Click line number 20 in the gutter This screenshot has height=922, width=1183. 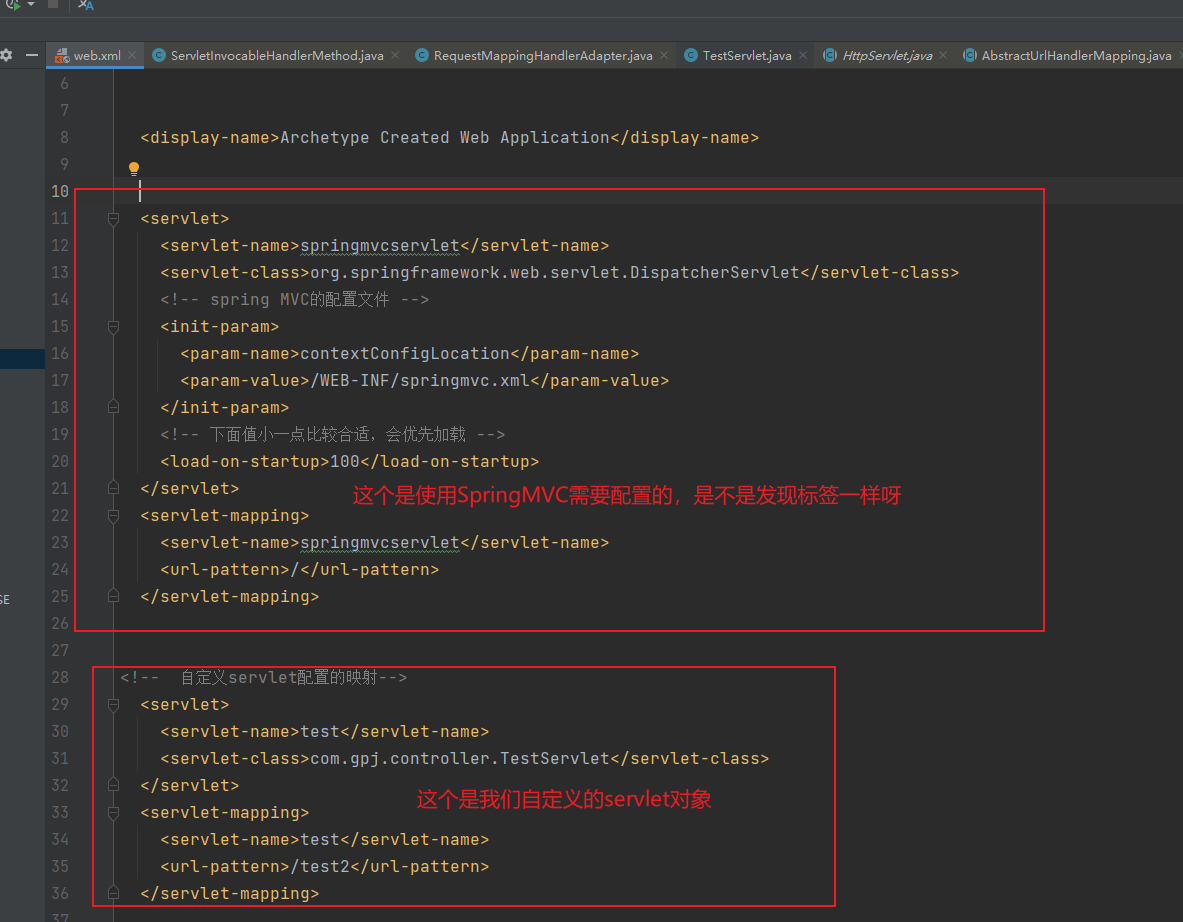tap(60, 461)
